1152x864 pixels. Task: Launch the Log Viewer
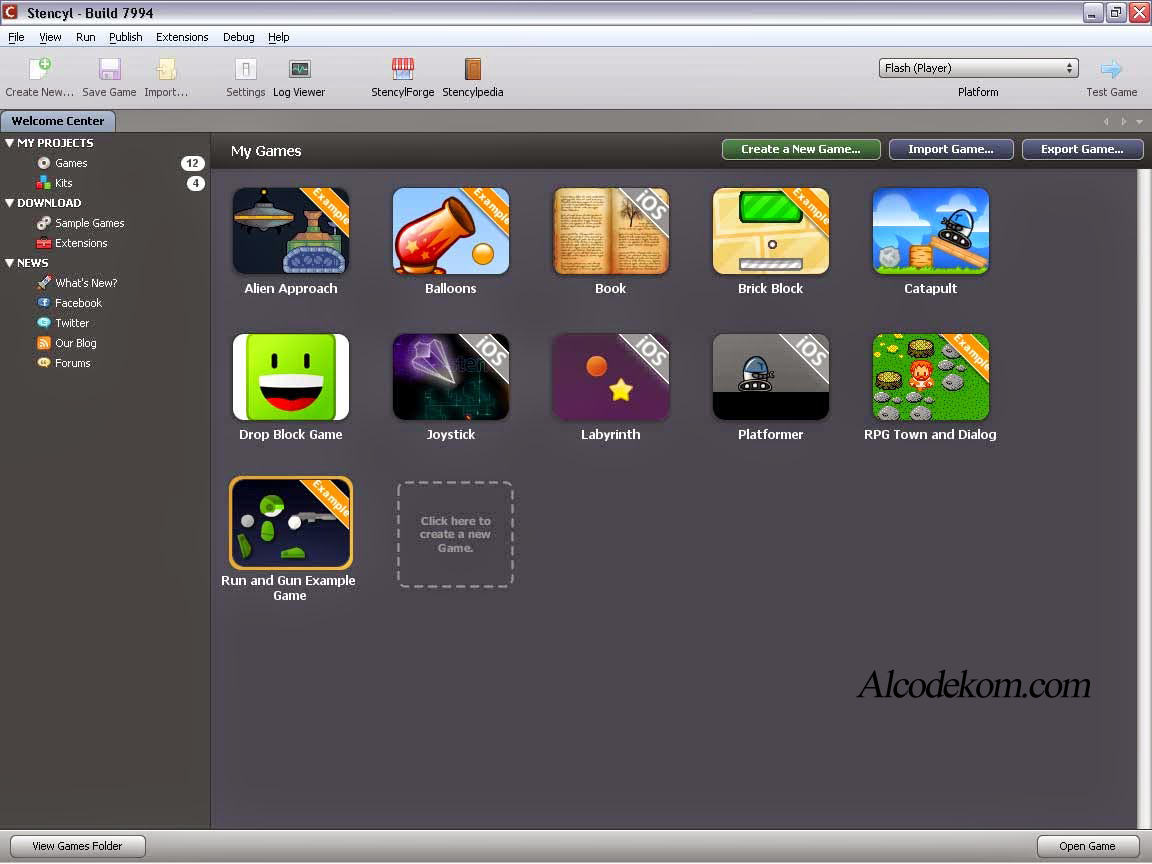tap(298, 76)
